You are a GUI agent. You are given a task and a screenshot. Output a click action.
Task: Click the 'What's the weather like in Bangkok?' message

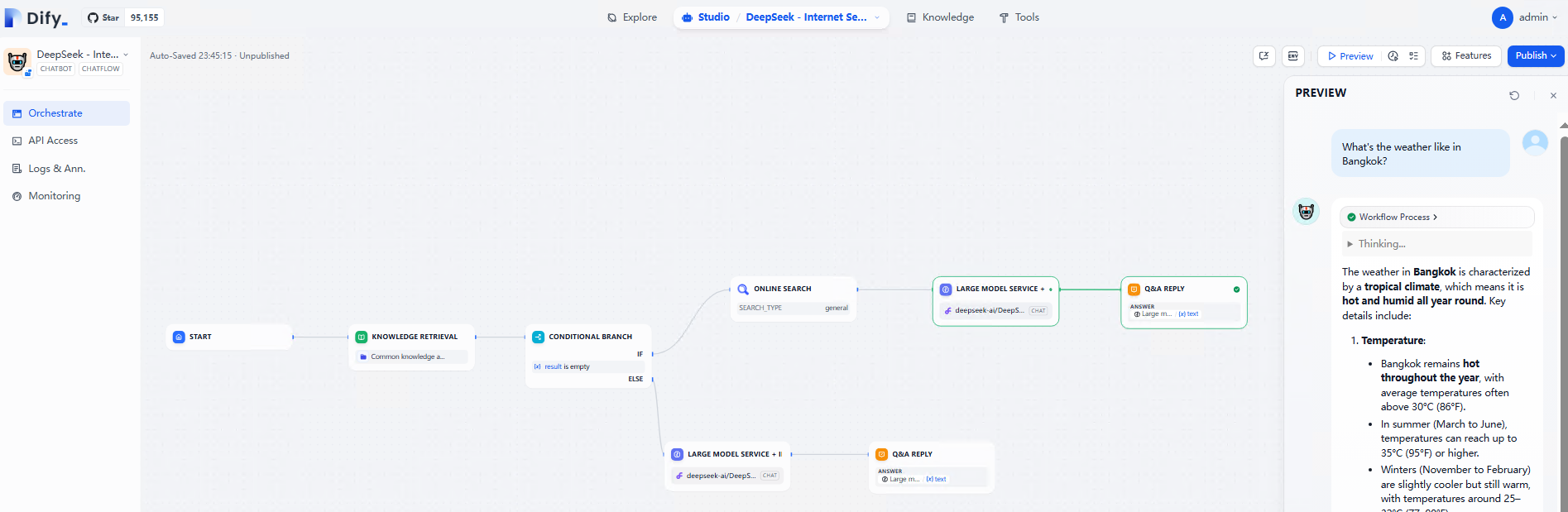(x=1421, y=154)
